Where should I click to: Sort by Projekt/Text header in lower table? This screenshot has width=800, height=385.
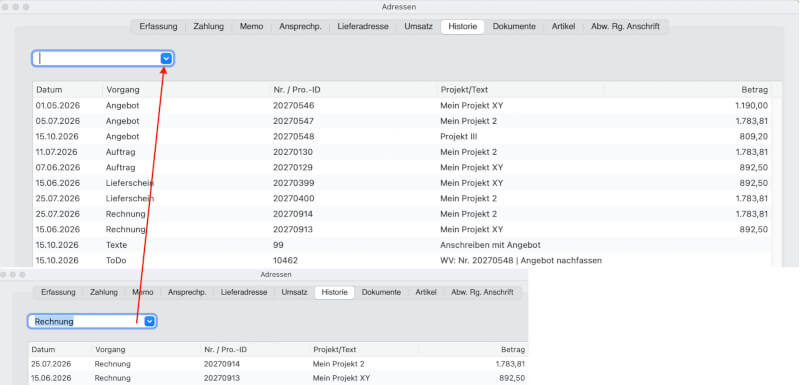pyautogui.click(x=335, y=350)
